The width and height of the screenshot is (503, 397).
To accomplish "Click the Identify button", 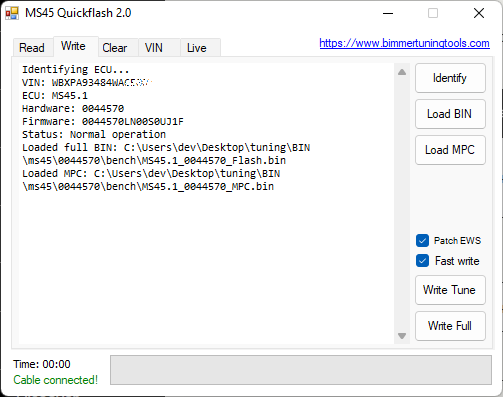I will pos(450,78).
